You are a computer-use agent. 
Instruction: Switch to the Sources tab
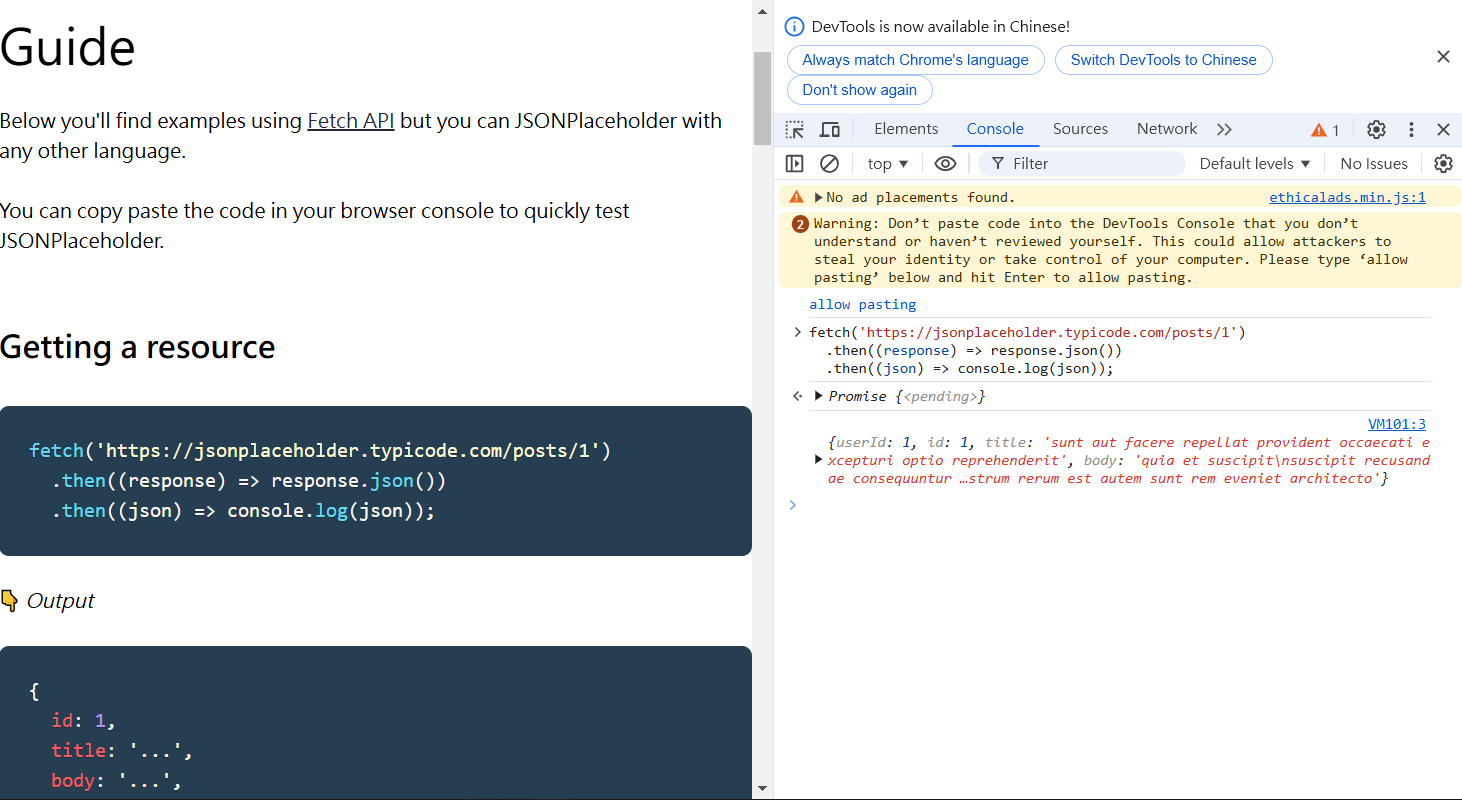point(1080,129)
